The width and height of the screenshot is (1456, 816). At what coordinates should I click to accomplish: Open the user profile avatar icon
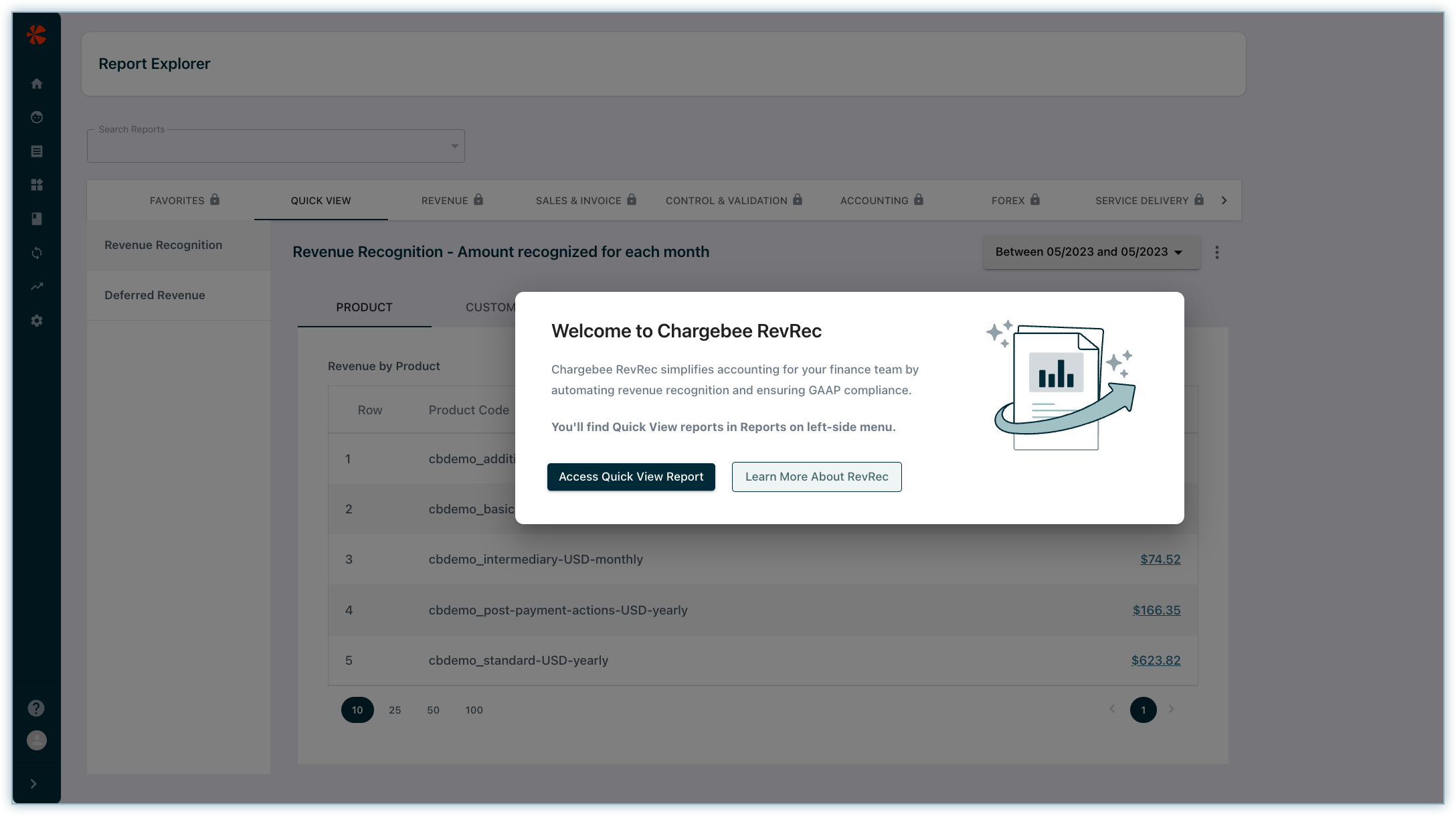tap(36, 740)
